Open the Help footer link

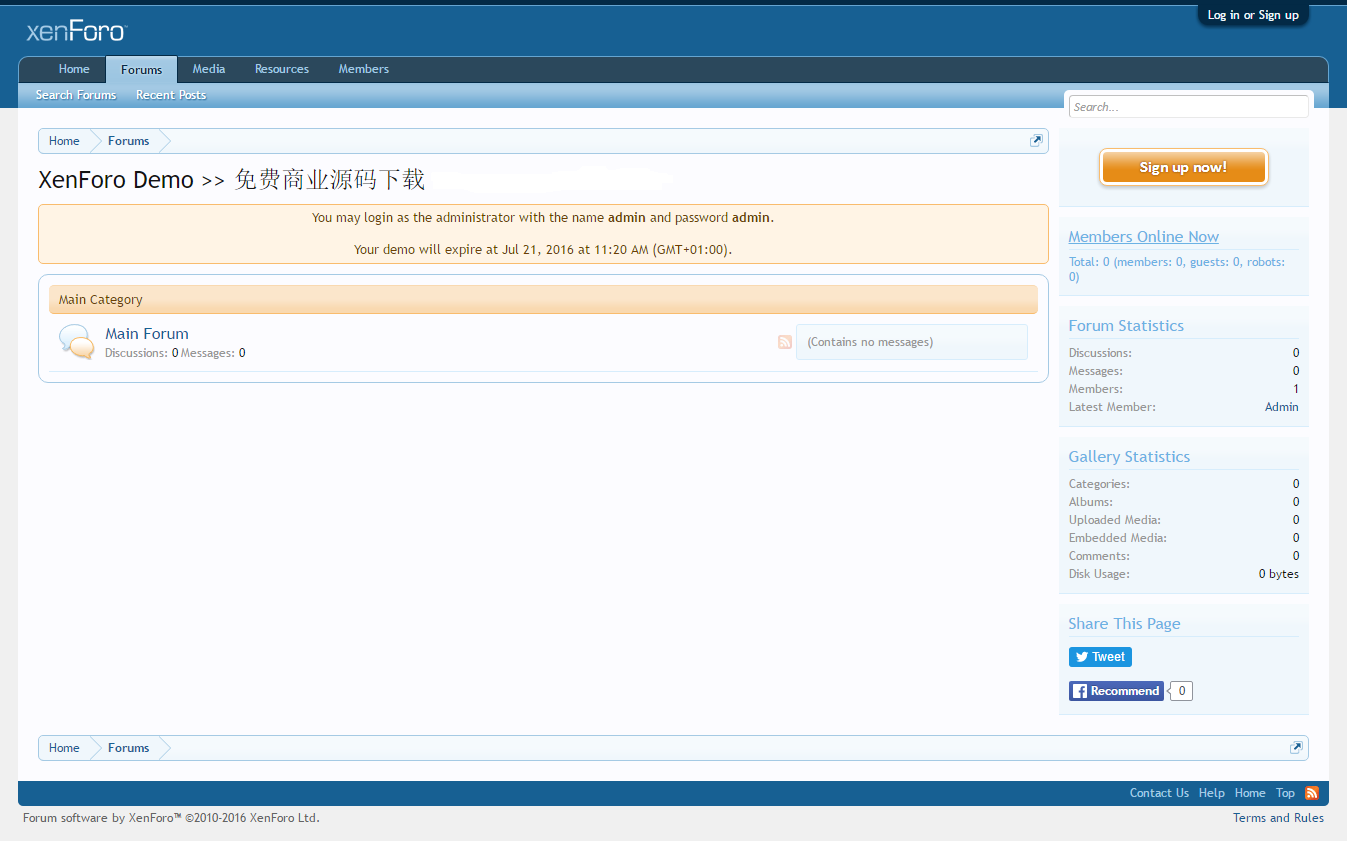point(1212,793)
